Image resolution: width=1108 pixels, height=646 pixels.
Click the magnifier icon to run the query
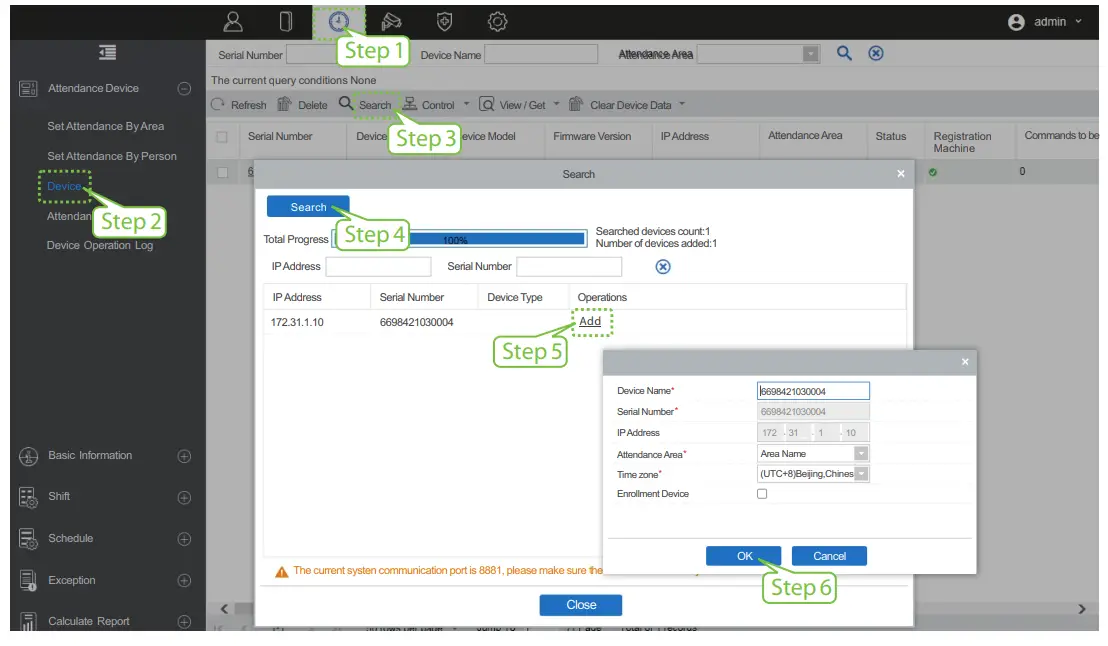pos(844,53)
